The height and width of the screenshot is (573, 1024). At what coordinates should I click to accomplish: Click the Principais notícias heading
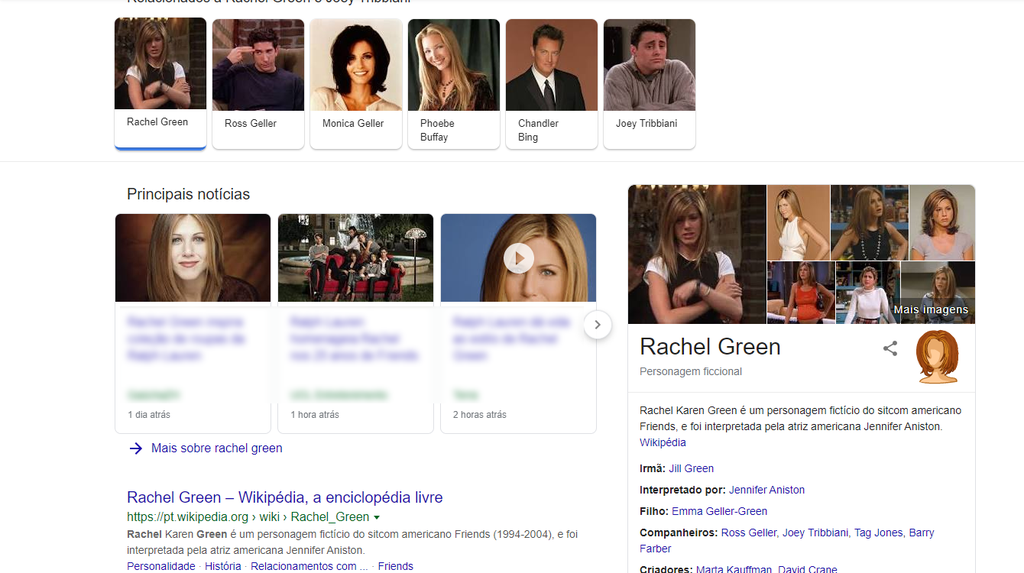[x=188, y=194]
